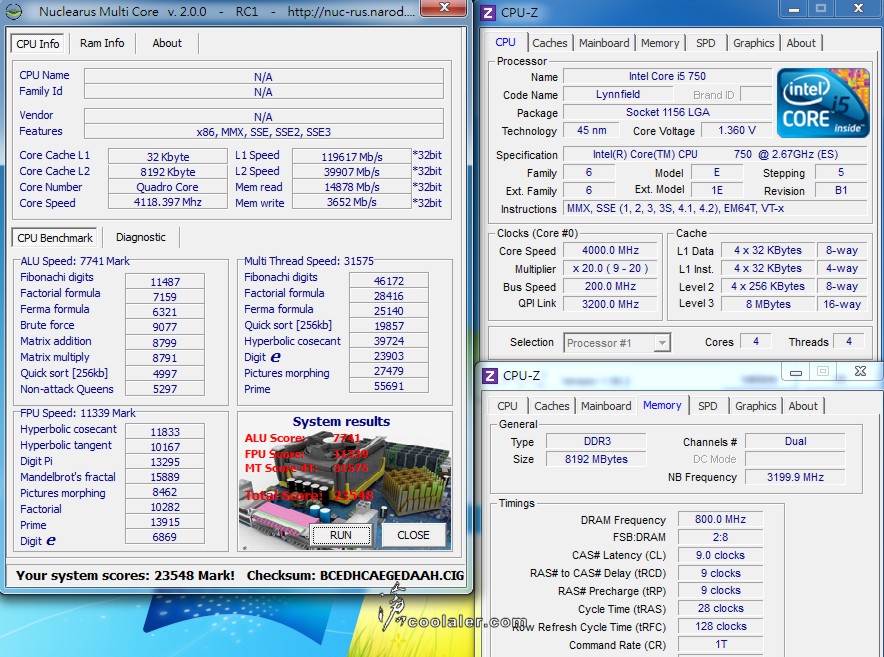Switch to the Ram Info tab in Nuclearus

point(102,43)
